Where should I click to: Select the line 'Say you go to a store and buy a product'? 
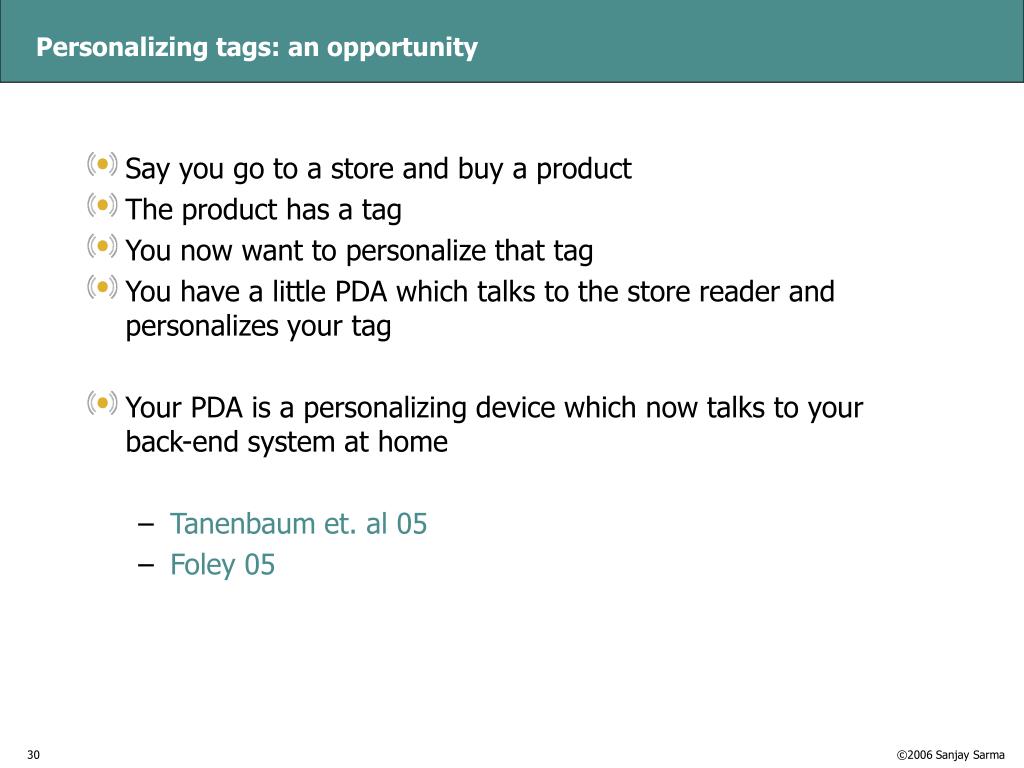click(378, 169)
